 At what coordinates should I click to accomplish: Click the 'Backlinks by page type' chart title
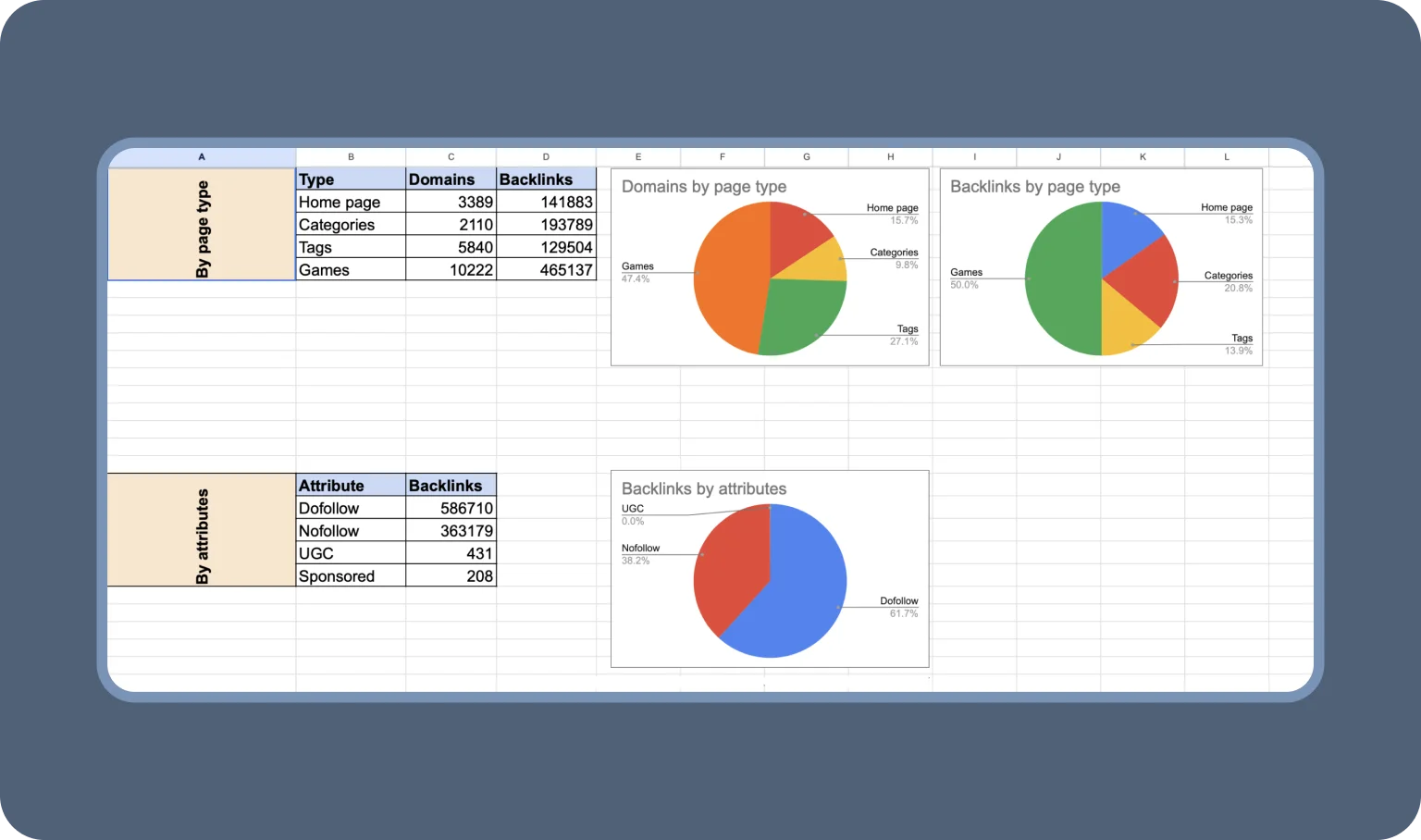tap(1035, 187)
